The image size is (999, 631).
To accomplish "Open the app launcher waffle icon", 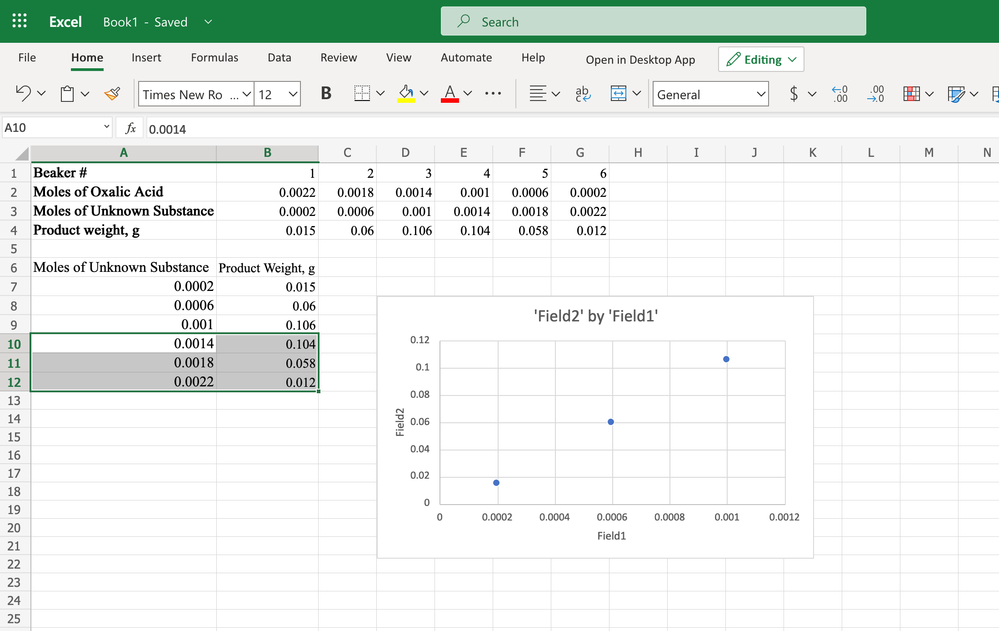I will point(19,21).
